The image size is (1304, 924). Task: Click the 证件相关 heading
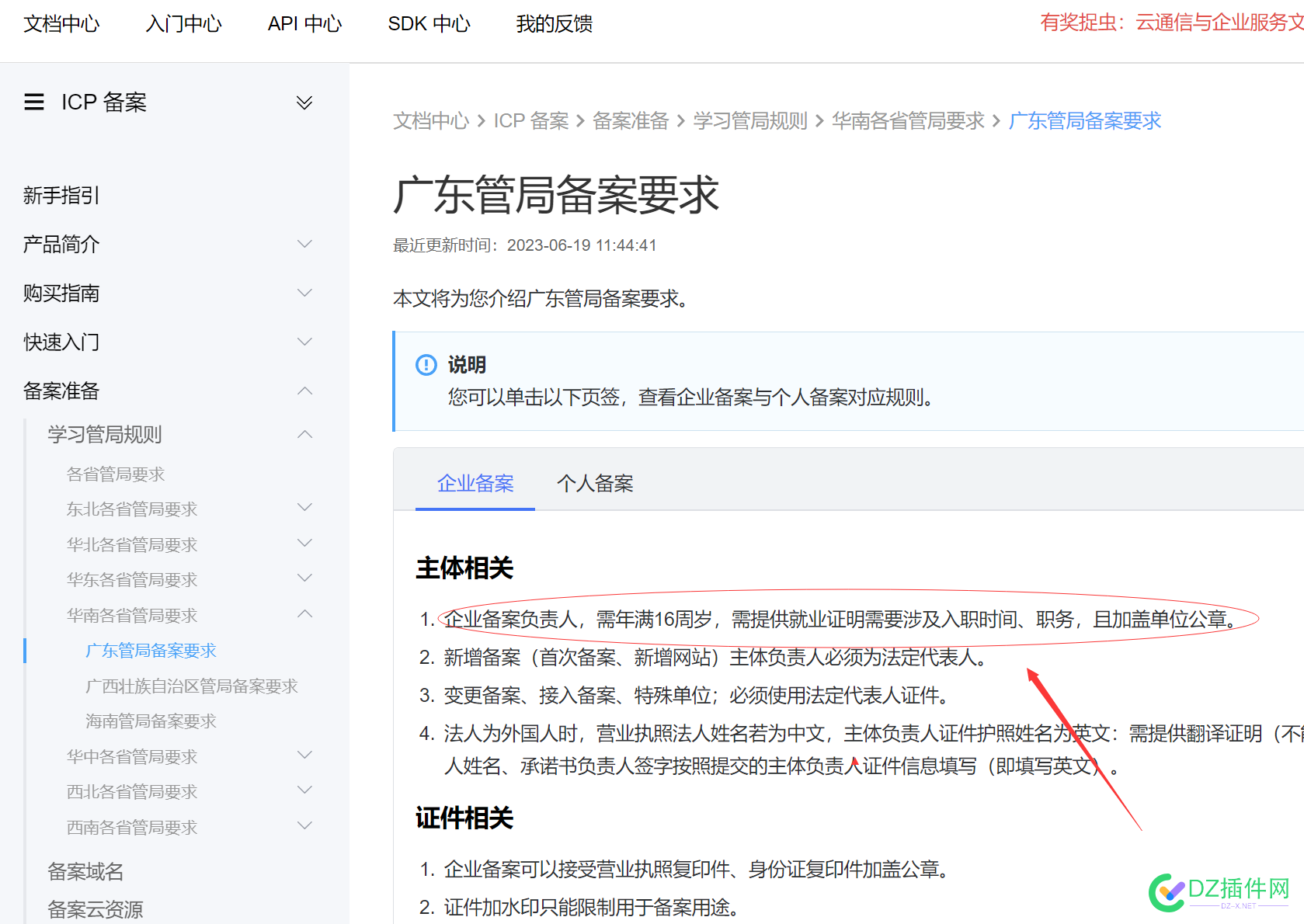coord(464,818)
